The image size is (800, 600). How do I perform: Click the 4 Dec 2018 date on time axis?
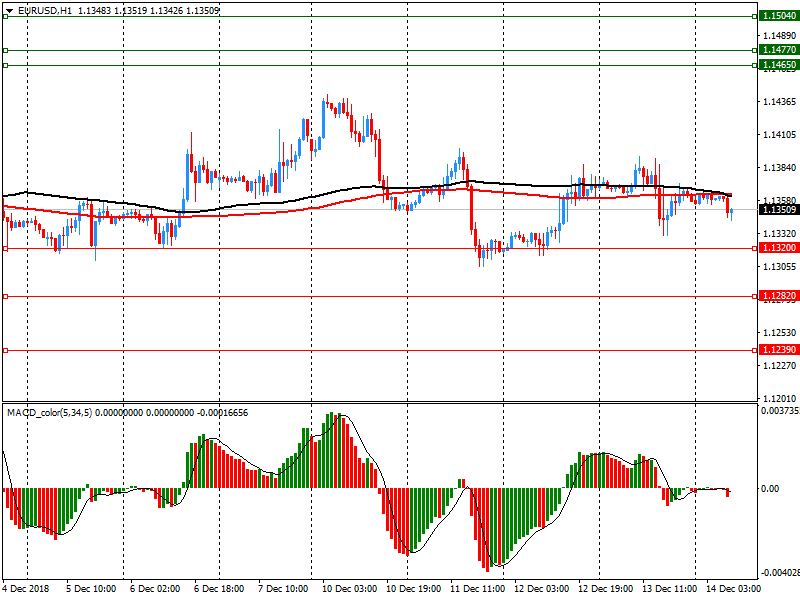[x=27, y=590]
